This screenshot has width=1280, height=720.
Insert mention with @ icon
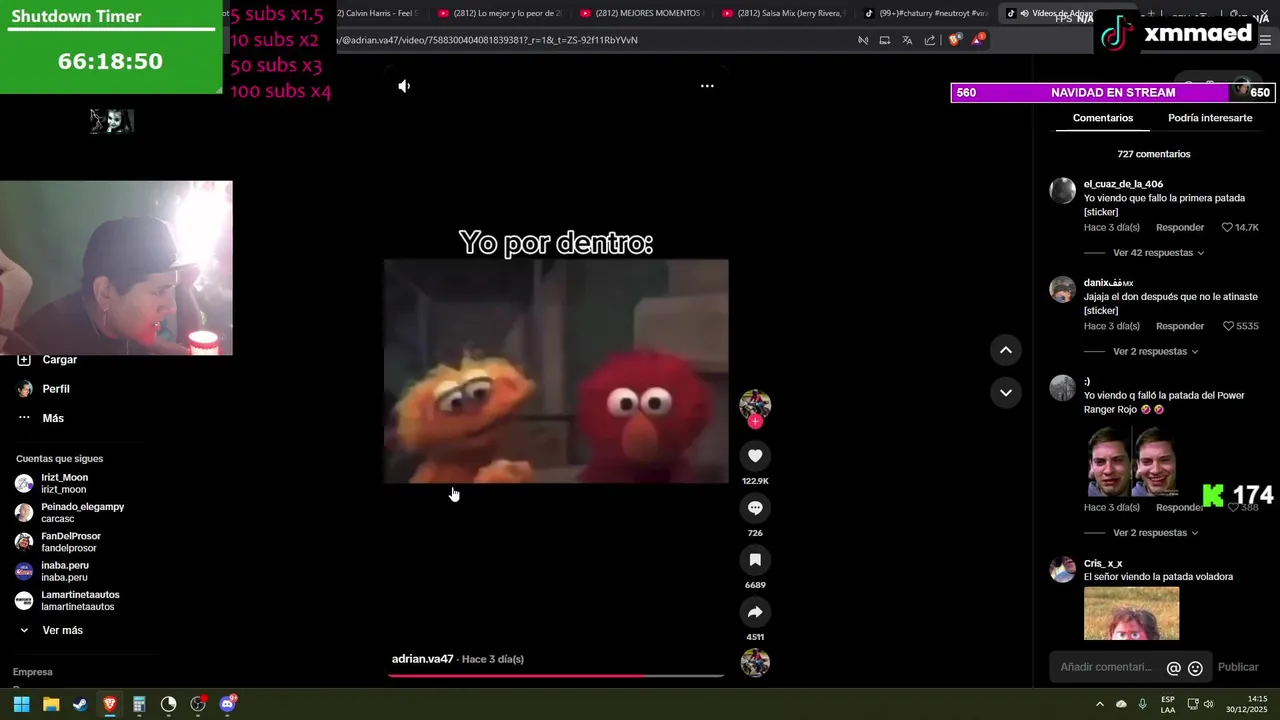coord(1174,668)
